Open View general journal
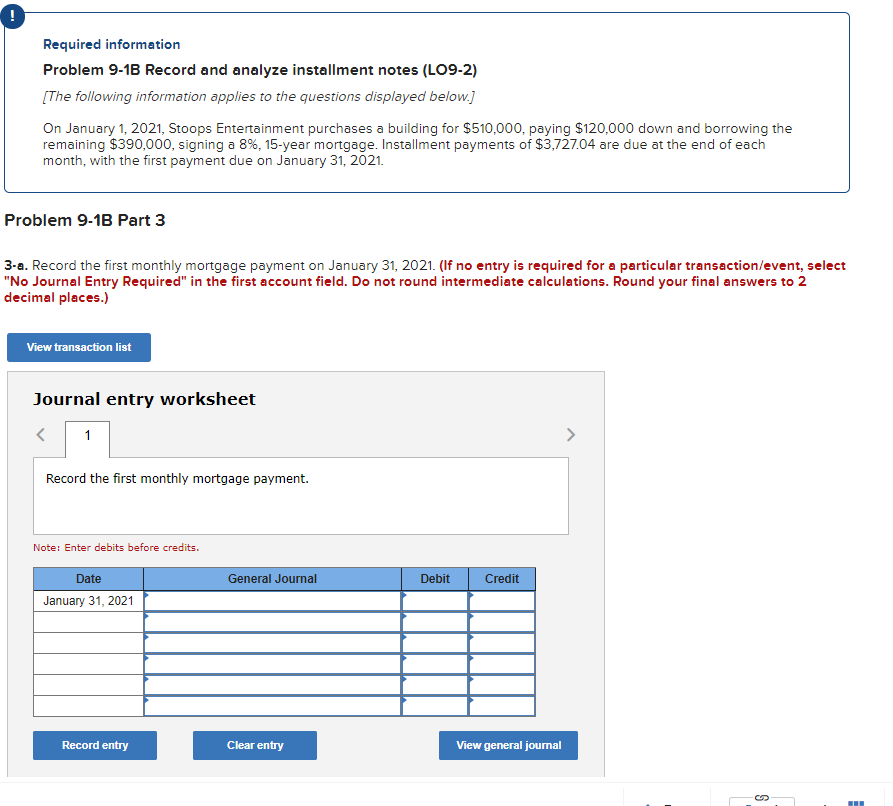 [x=508, y=745]
